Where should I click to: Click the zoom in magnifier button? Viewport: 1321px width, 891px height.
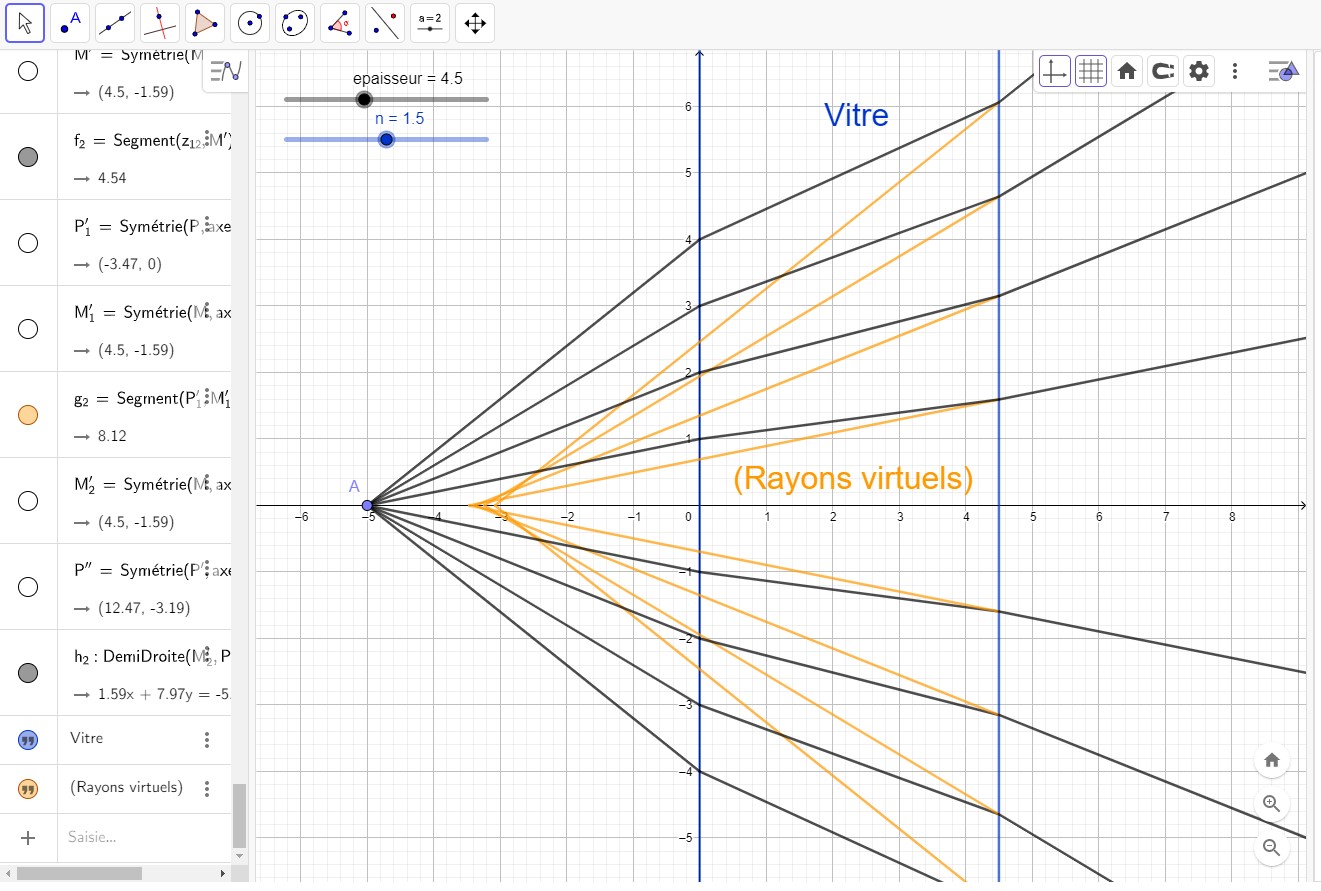1271,804
